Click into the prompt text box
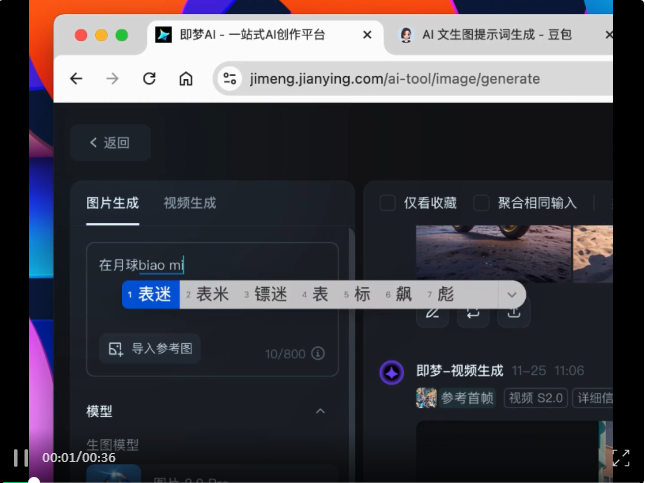 point(212,309)
